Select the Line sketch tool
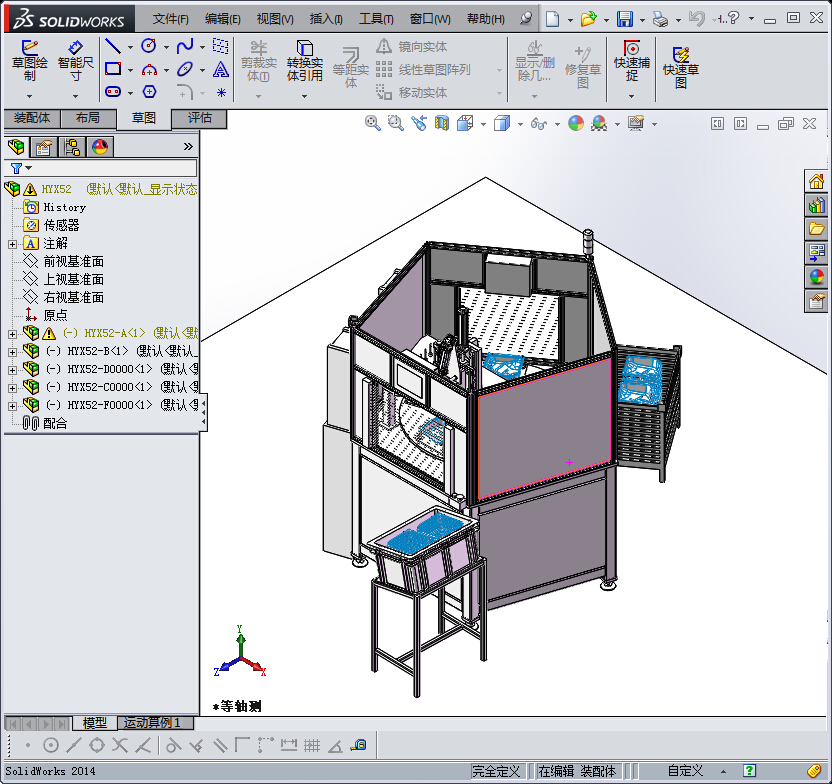 pos(112,47)
